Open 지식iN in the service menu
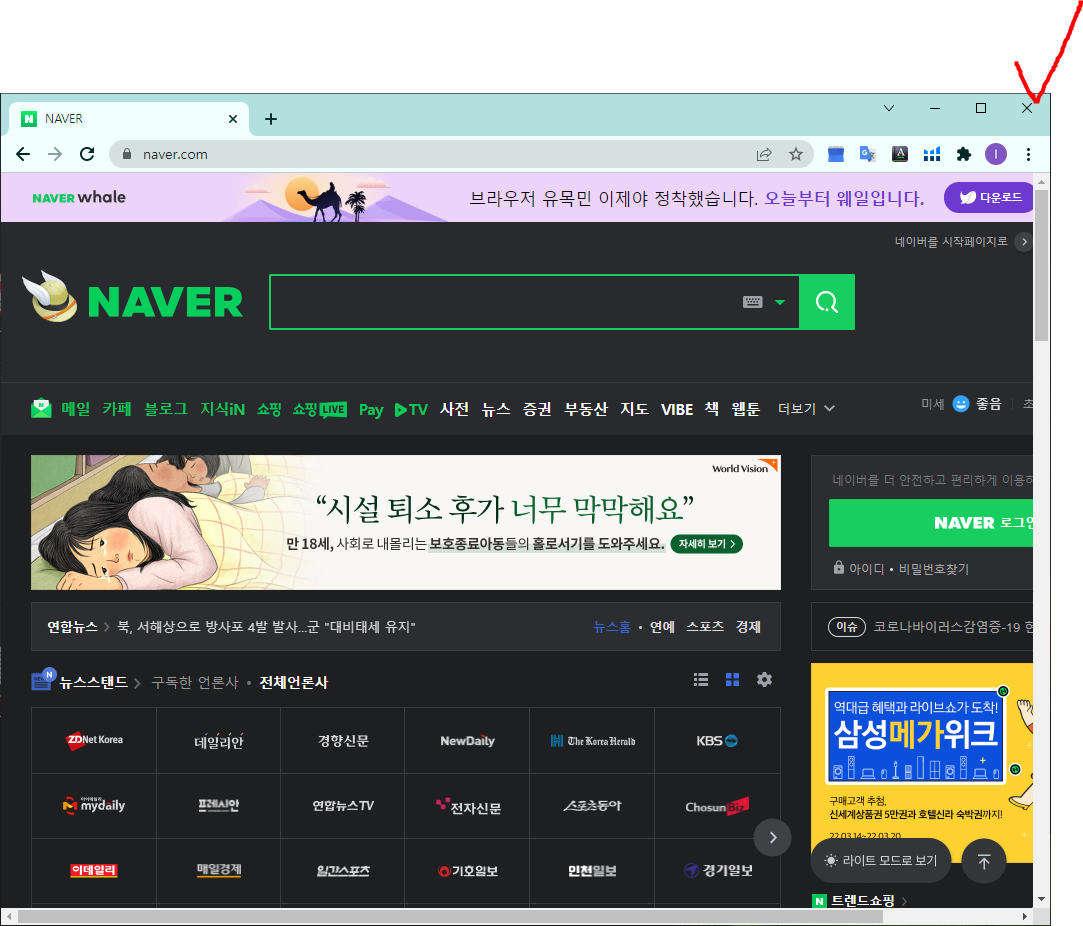The image size is (1083, 926). tap(222, 409)
